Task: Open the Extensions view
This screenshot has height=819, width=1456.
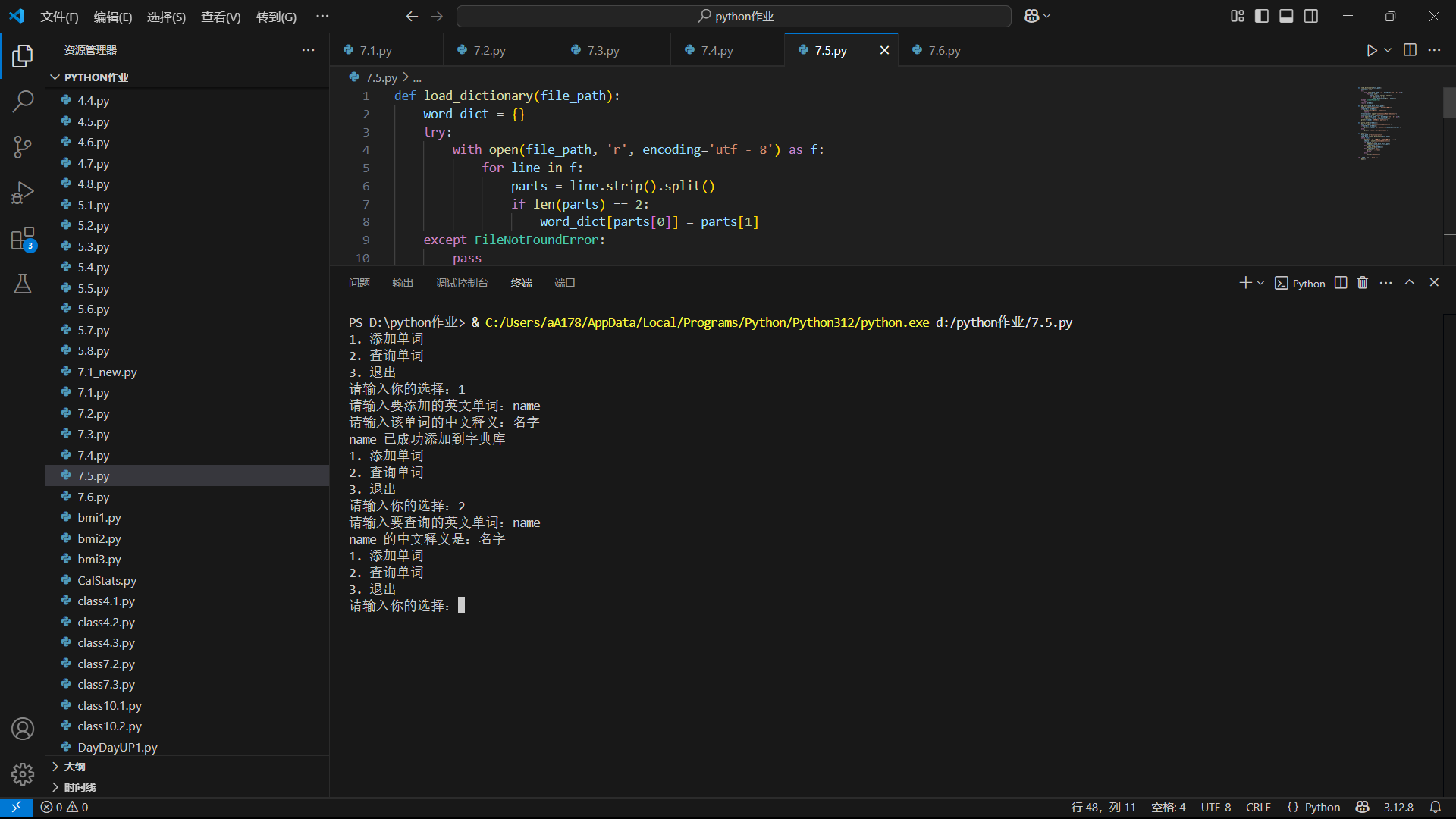Action: 23,239
